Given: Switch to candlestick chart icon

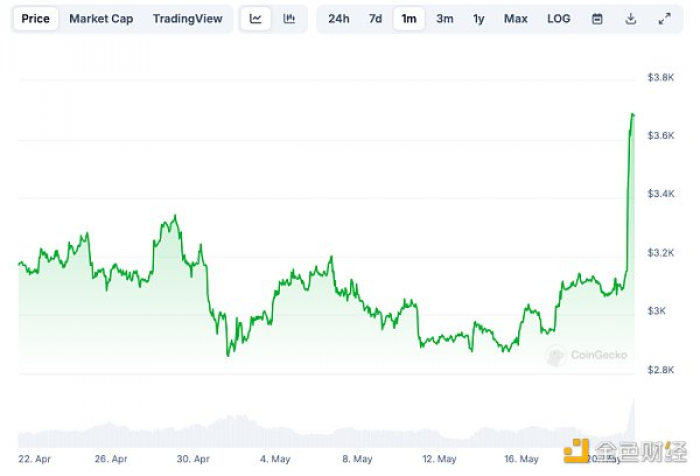Looking at the screenshot, I should pos(289,19).
